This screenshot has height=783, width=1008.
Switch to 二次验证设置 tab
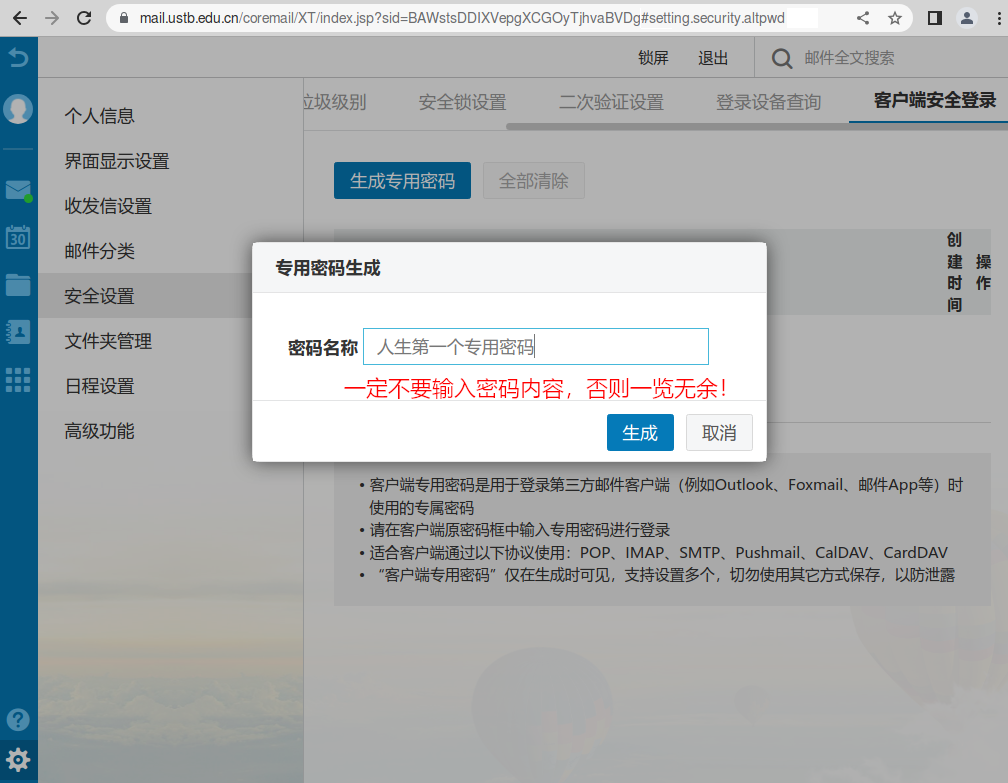611,102
